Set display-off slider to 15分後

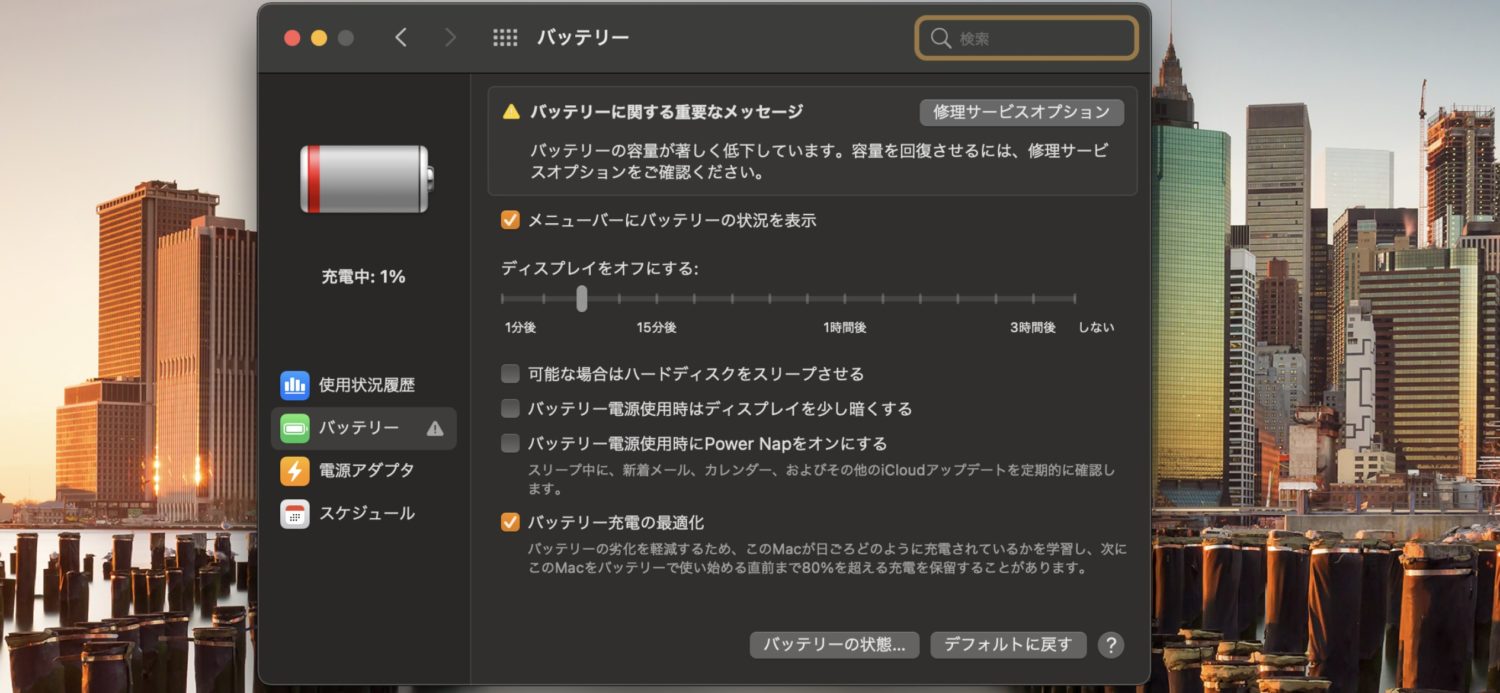[657, 298]
